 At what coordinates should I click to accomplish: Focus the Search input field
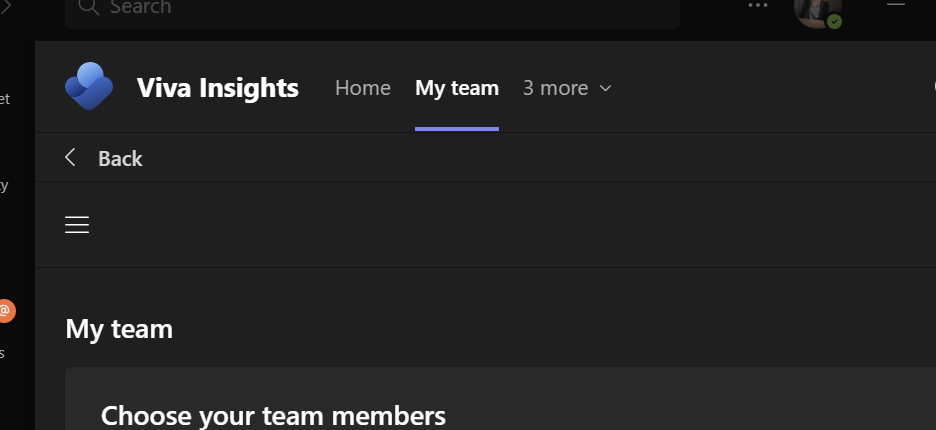coord(380,9)
